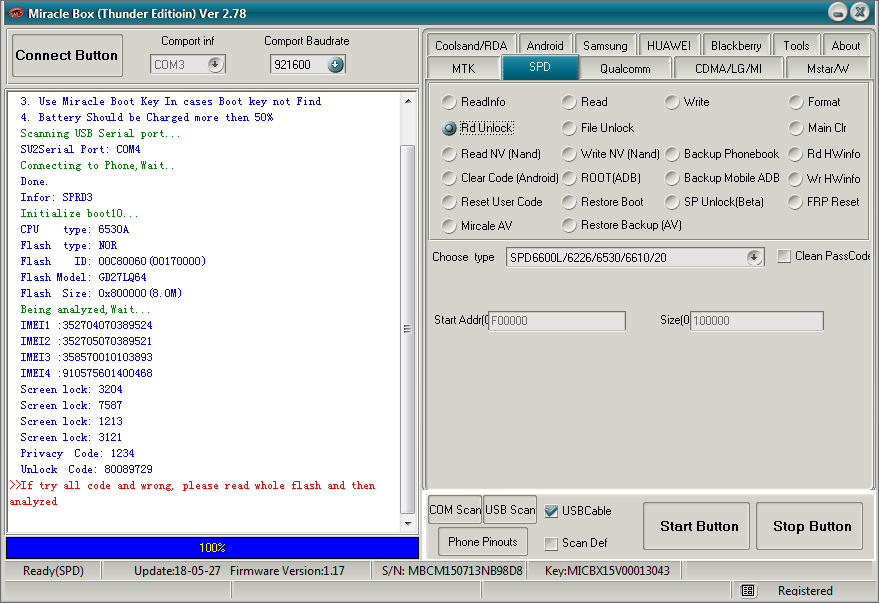The height and width of the screenshot is (603, 879).
Task: Click the log panel scrollbar thumb
Action: (408, 329)
